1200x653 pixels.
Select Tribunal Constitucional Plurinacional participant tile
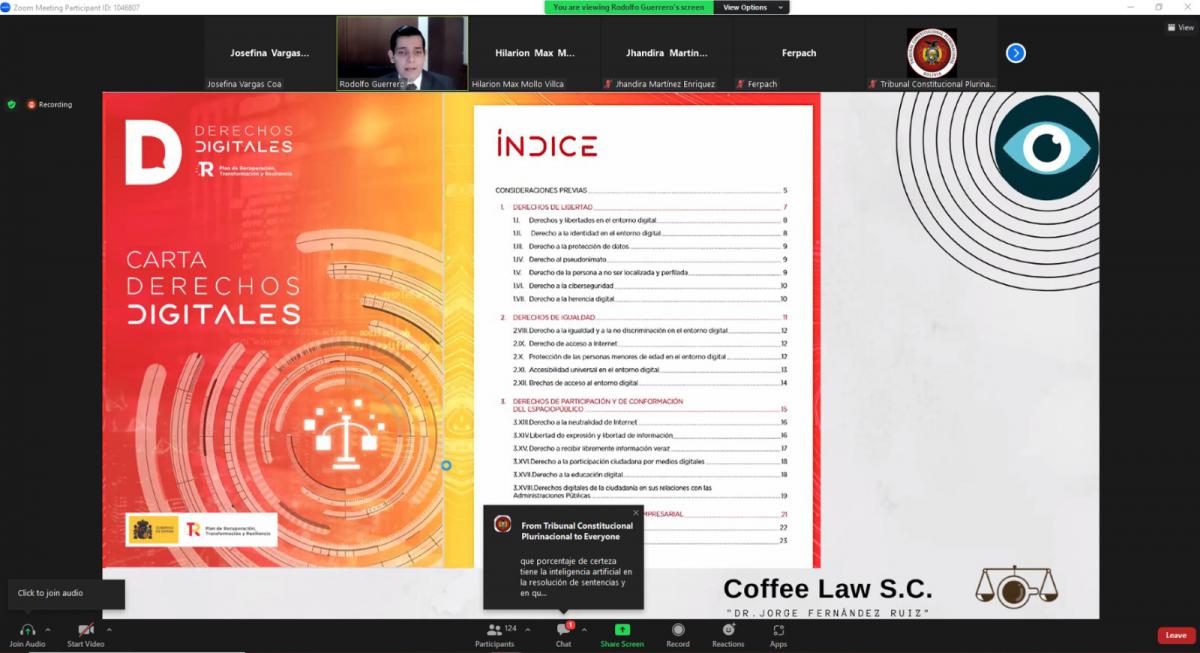[932, 53]
